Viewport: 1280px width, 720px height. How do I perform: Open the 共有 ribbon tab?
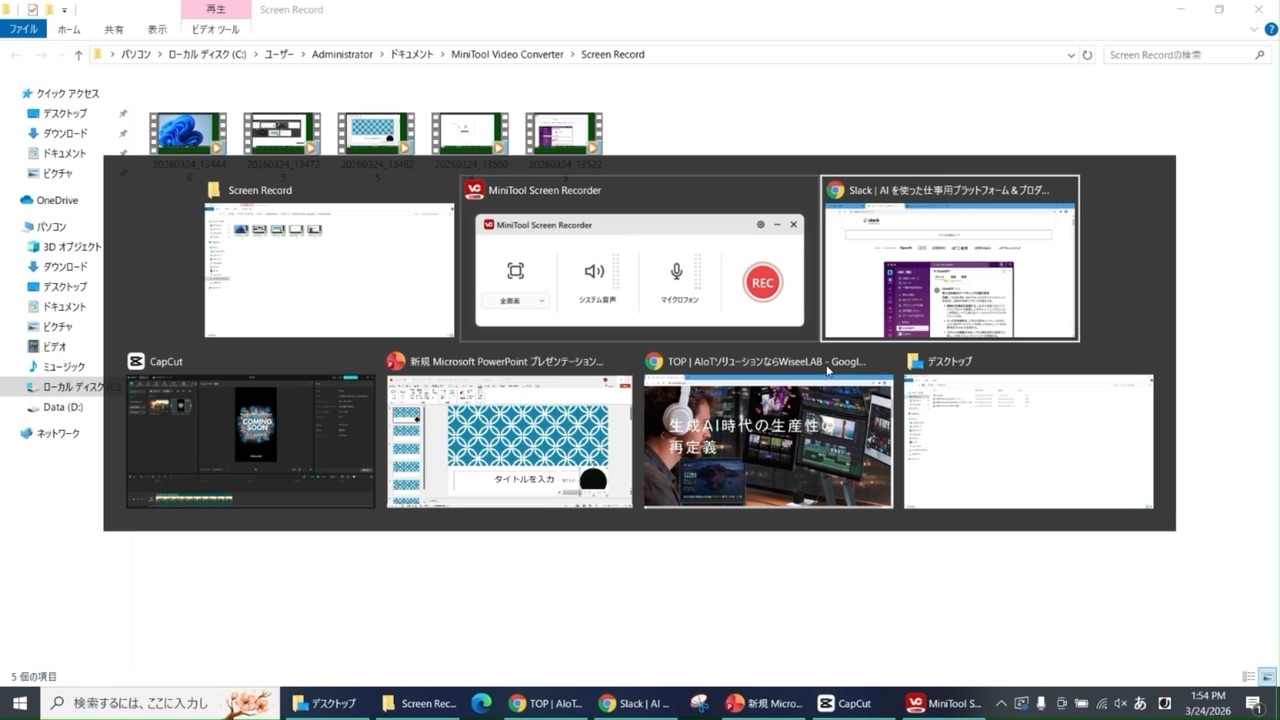114,30
